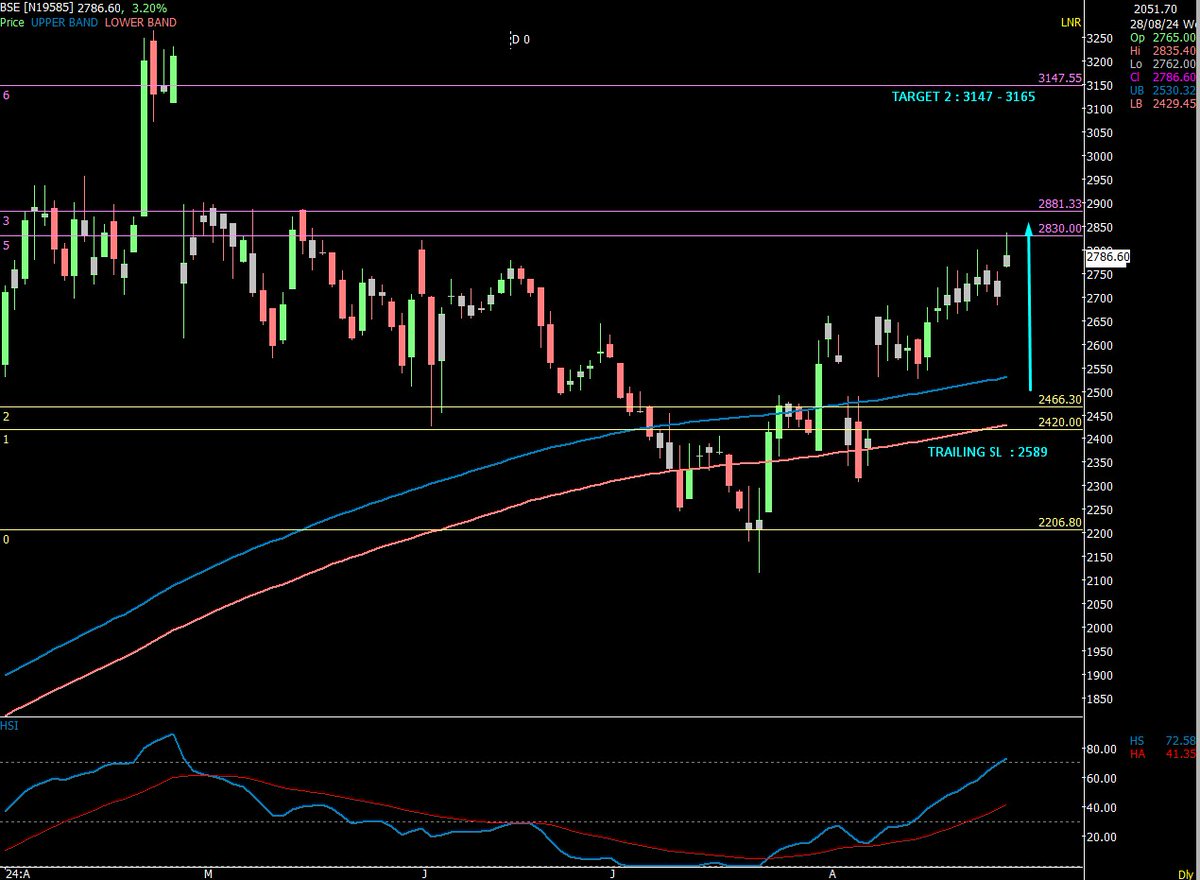
Task: Click level marker 6 on left edge
Action: (x=6, y=95)
